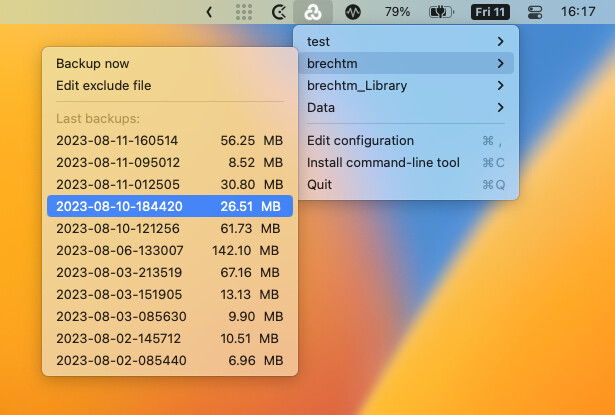
Task: Select backup 2023-08-06-133007
Action: (170, 250)
